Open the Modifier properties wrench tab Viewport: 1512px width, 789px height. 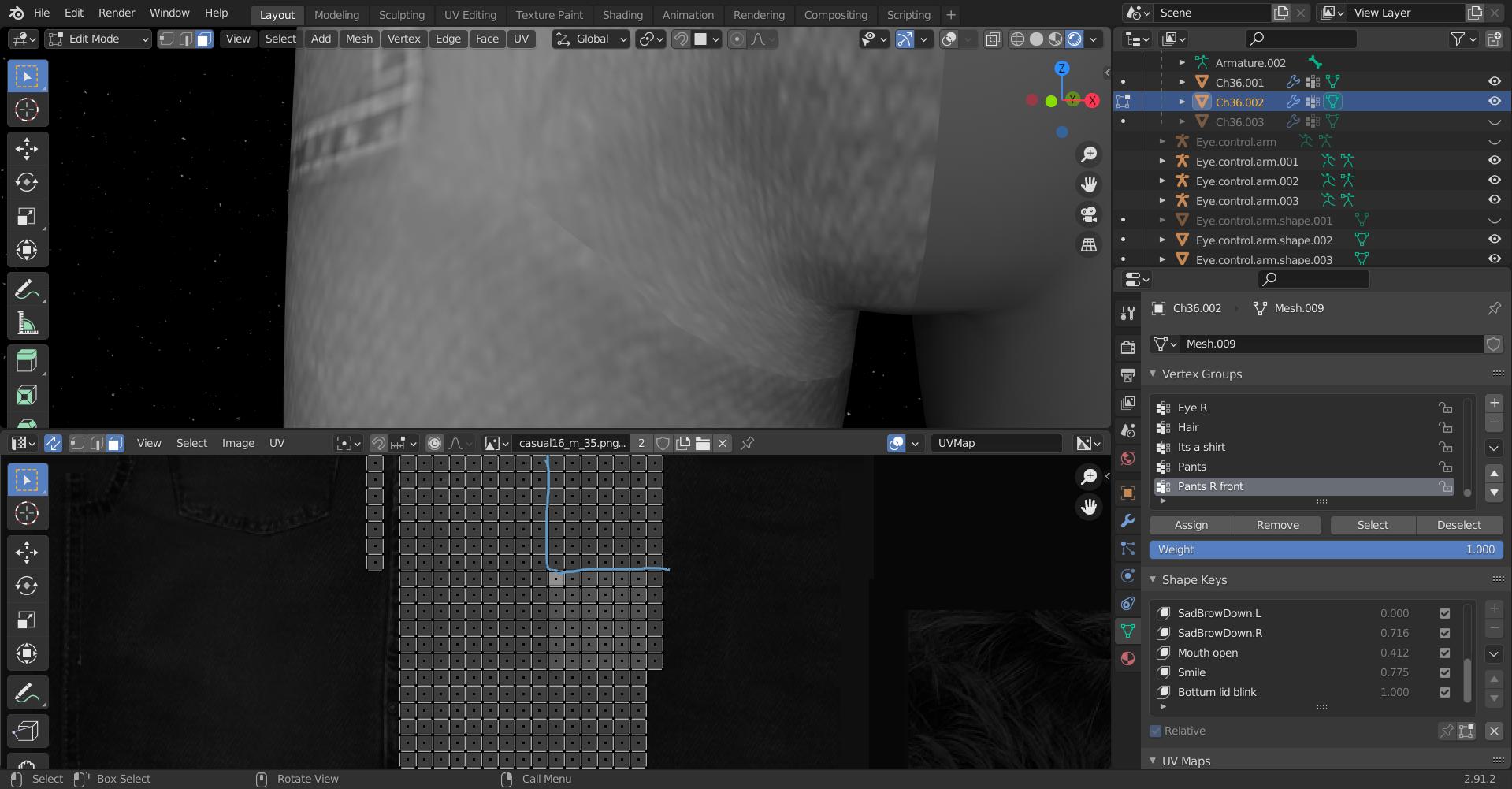click(x=1127, y=520)
